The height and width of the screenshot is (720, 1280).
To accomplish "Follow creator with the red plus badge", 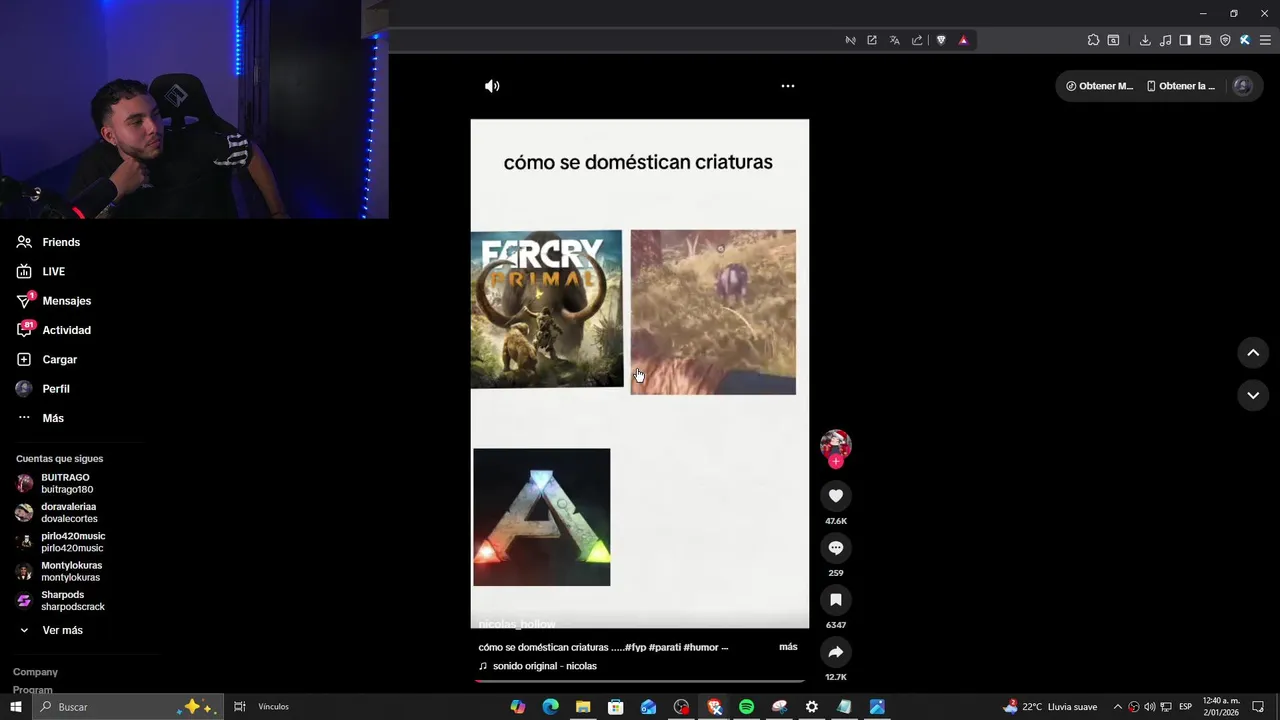I will point(836,461).
